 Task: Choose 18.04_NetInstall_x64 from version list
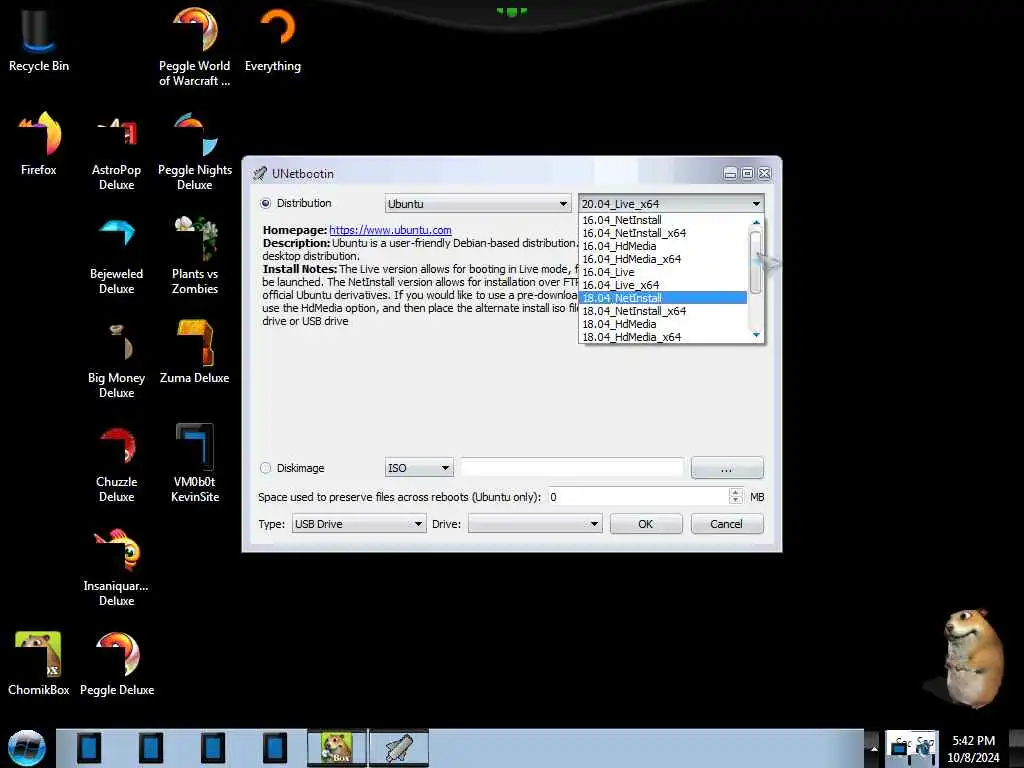coord(662,311)
